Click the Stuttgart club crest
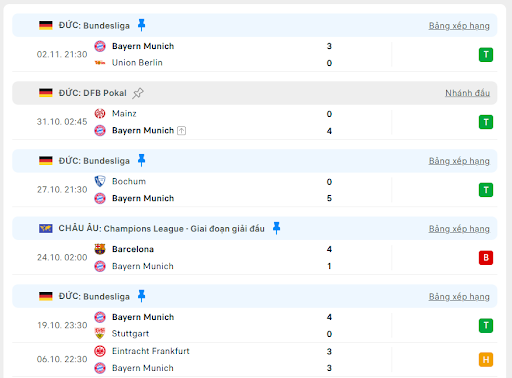 100,333
